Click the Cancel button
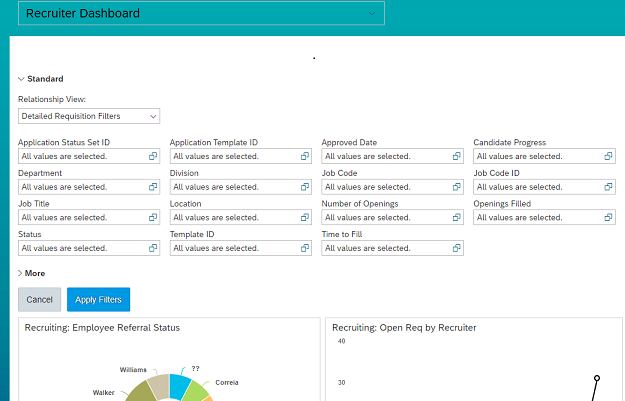This screenshot has height=401, width=625. (39, 299)
